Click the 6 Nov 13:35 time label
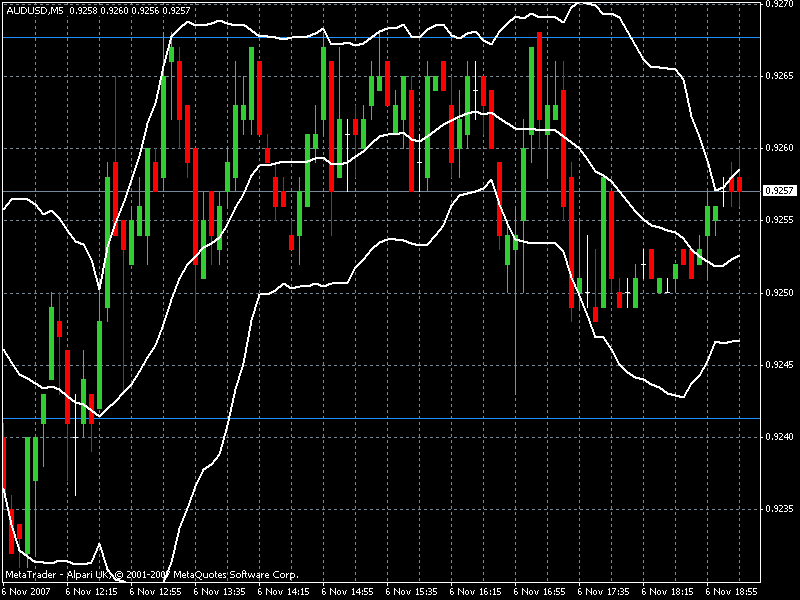Viewport: 800px width, 600px height. click(220, 592)
